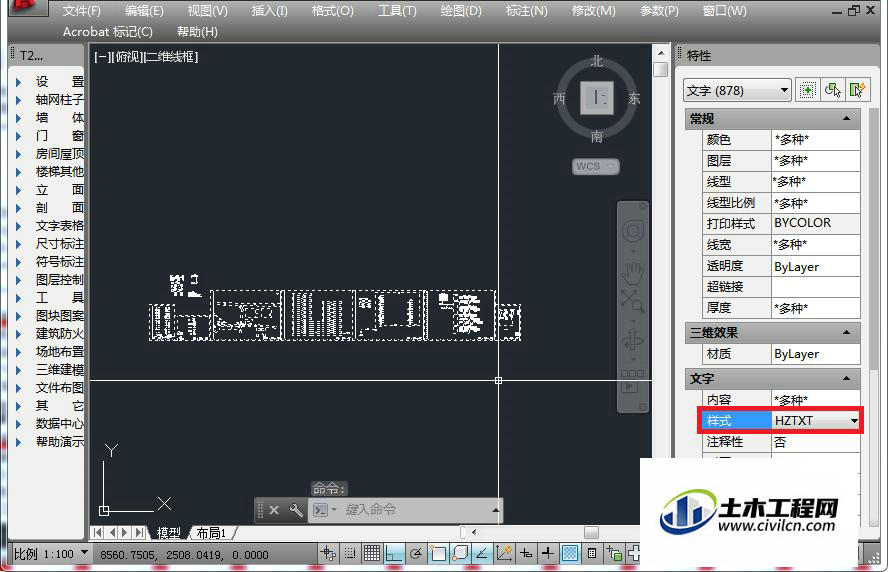Image resolution: width=888 pixels, height=572 pixels.
Task: Activate Zoom Extents on navigation bar
Action: click(x=633, y=301)
